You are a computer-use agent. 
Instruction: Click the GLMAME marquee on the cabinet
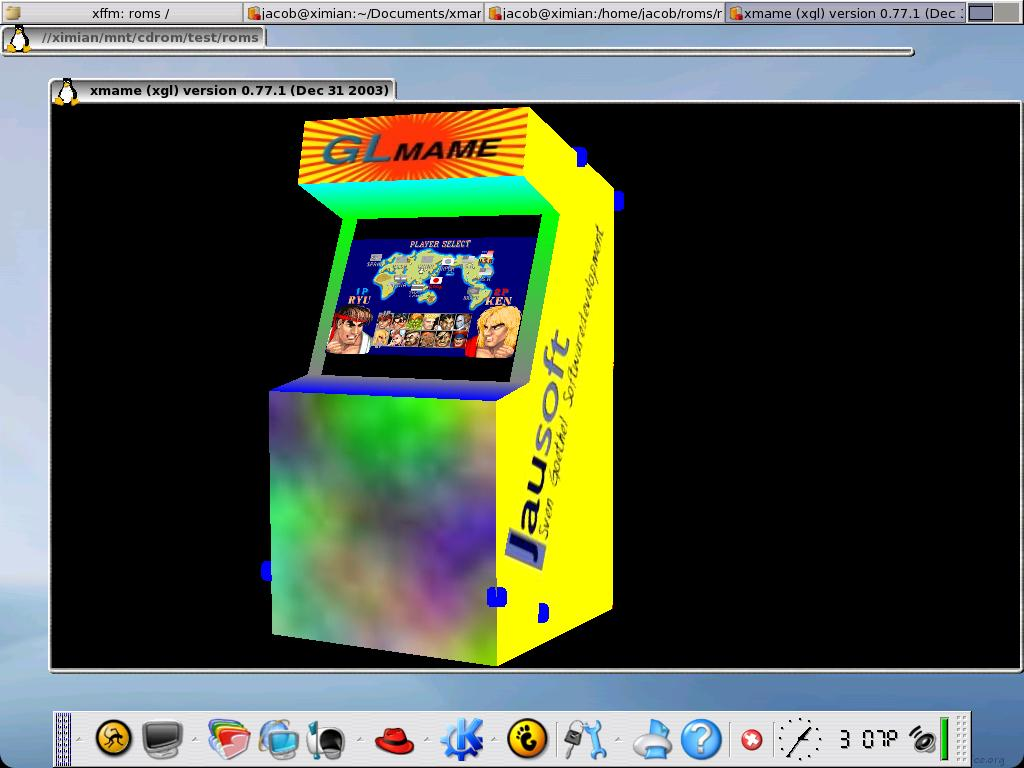[413, 148]
